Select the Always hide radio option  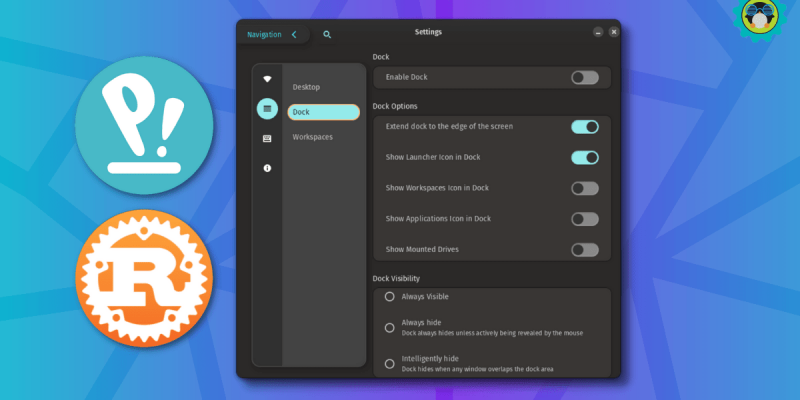(389, 328)
